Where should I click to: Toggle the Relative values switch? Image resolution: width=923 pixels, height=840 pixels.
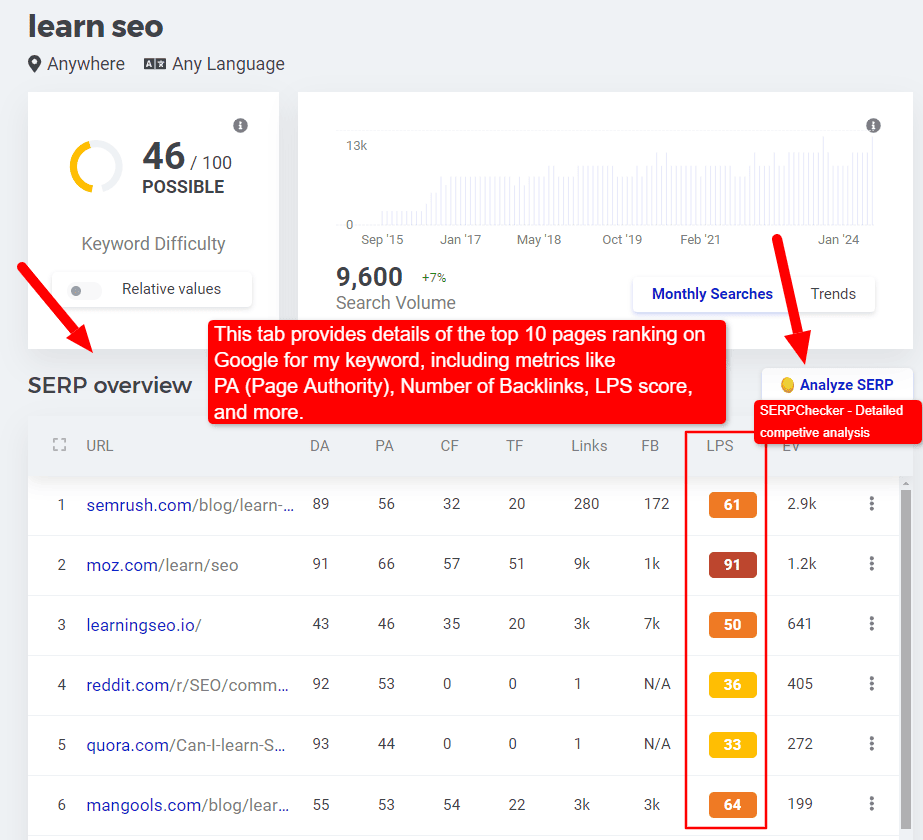tap(84, 290)
